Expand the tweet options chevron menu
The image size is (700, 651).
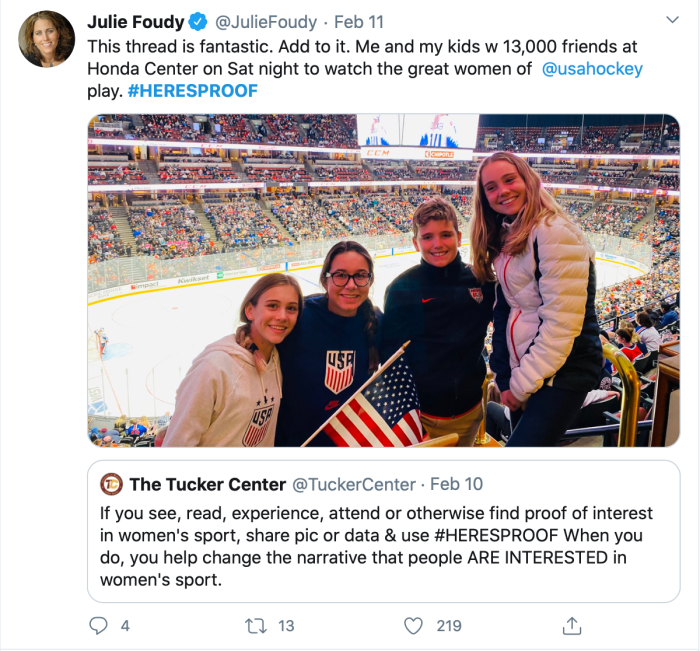click(673, 19)
